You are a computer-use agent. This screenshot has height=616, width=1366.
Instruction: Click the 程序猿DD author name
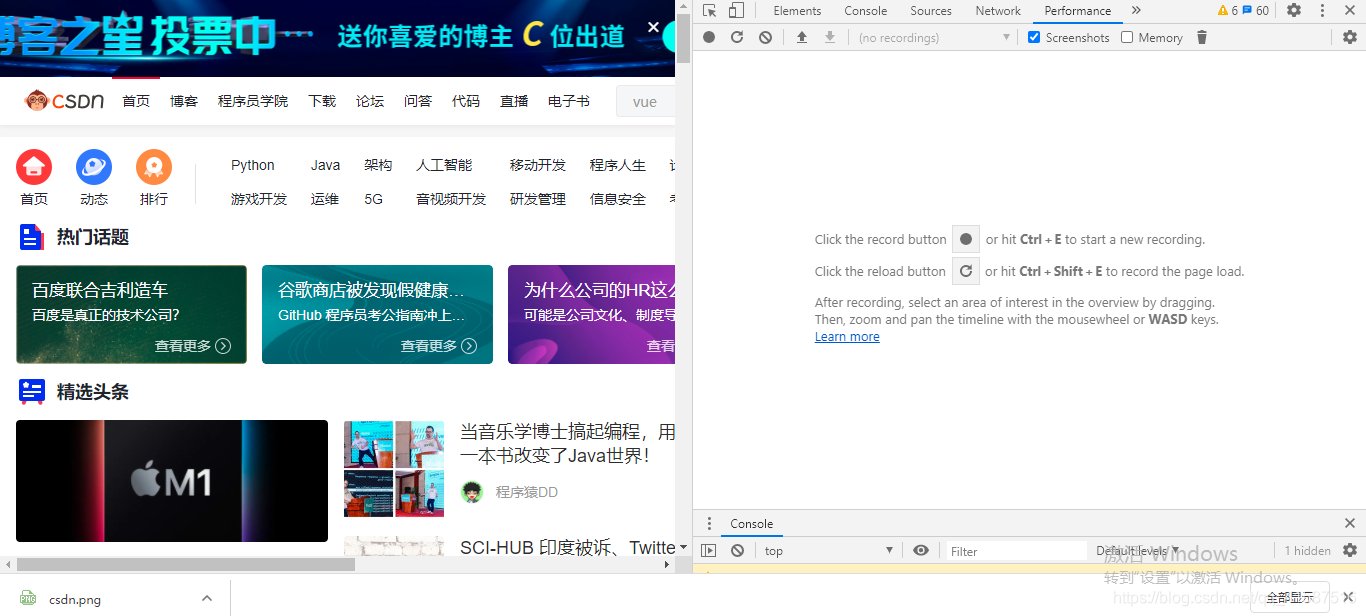coord(527,492)
